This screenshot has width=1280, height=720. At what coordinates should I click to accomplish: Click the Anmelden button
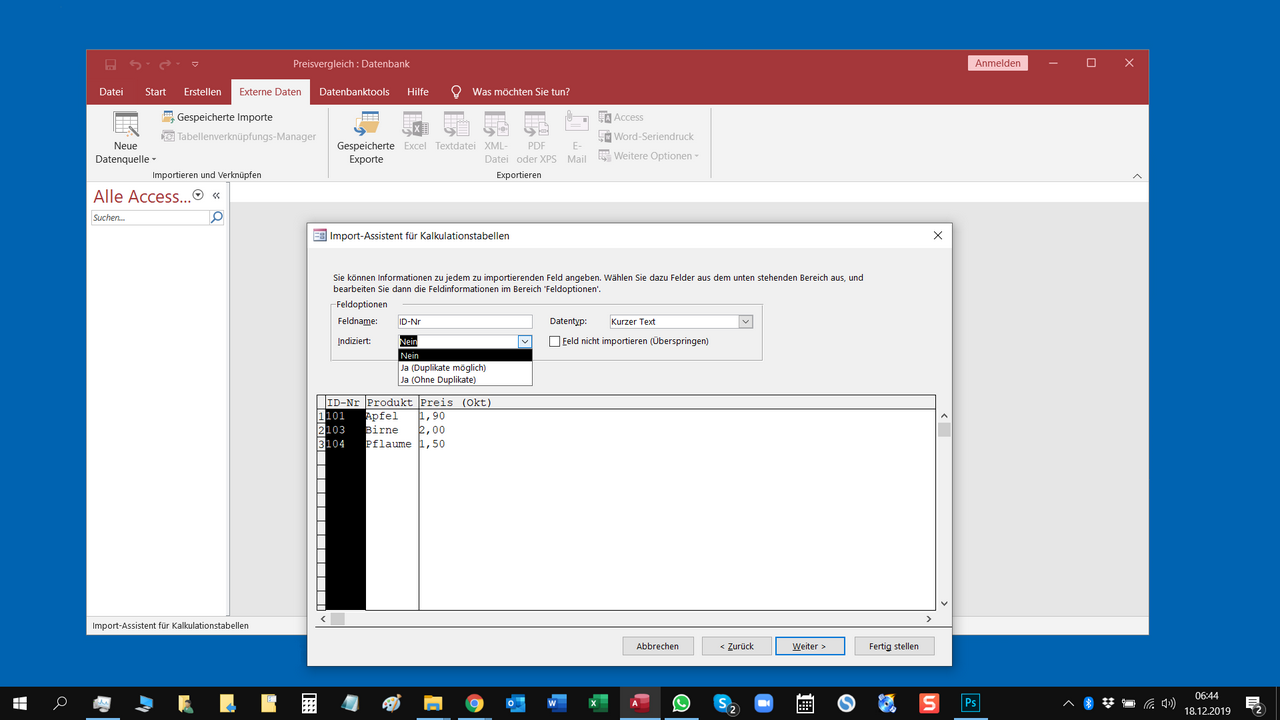[x=997, y=63]
